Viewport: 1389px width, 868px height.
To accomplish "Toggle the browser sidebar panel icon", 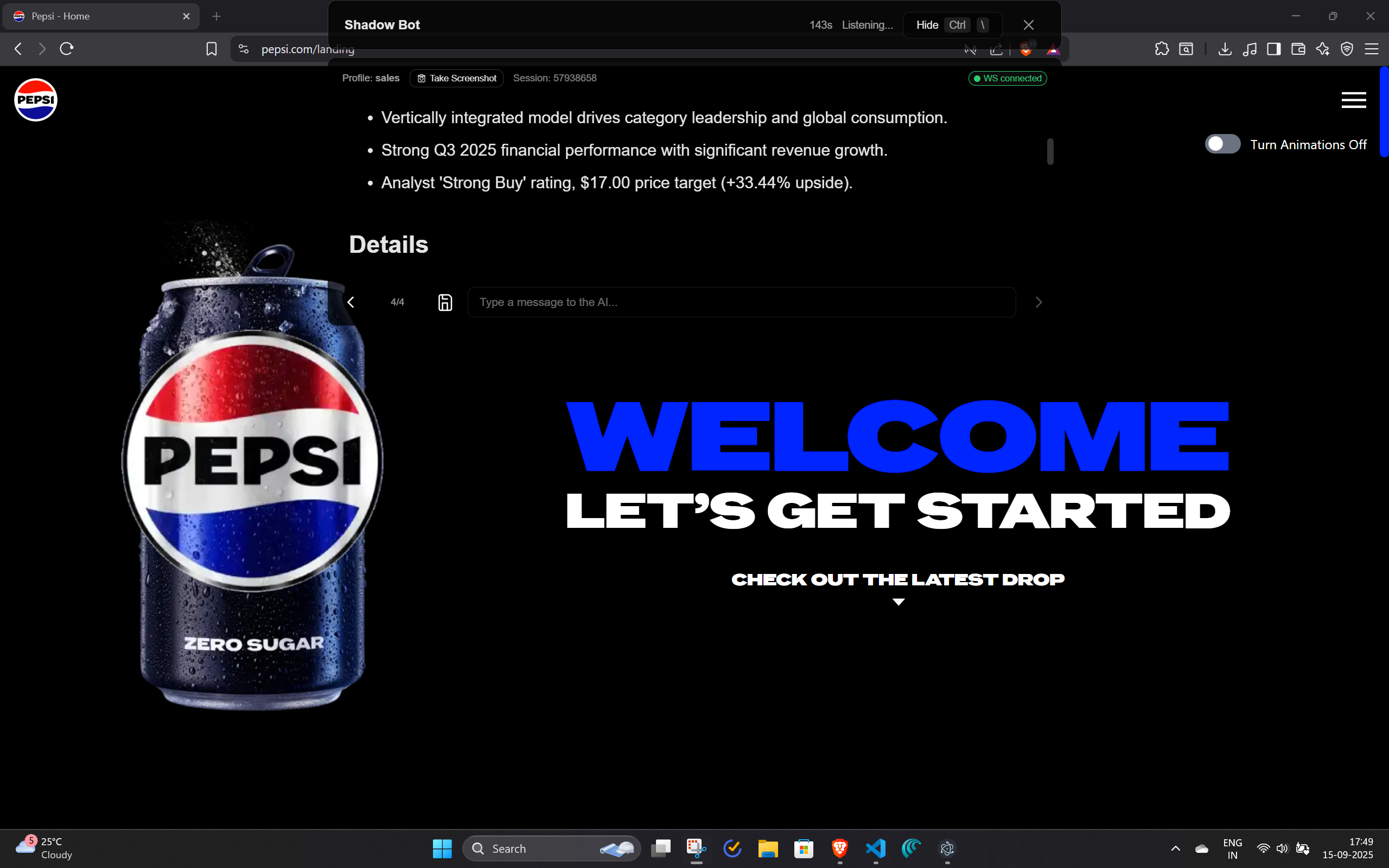I will point(1273,49).
